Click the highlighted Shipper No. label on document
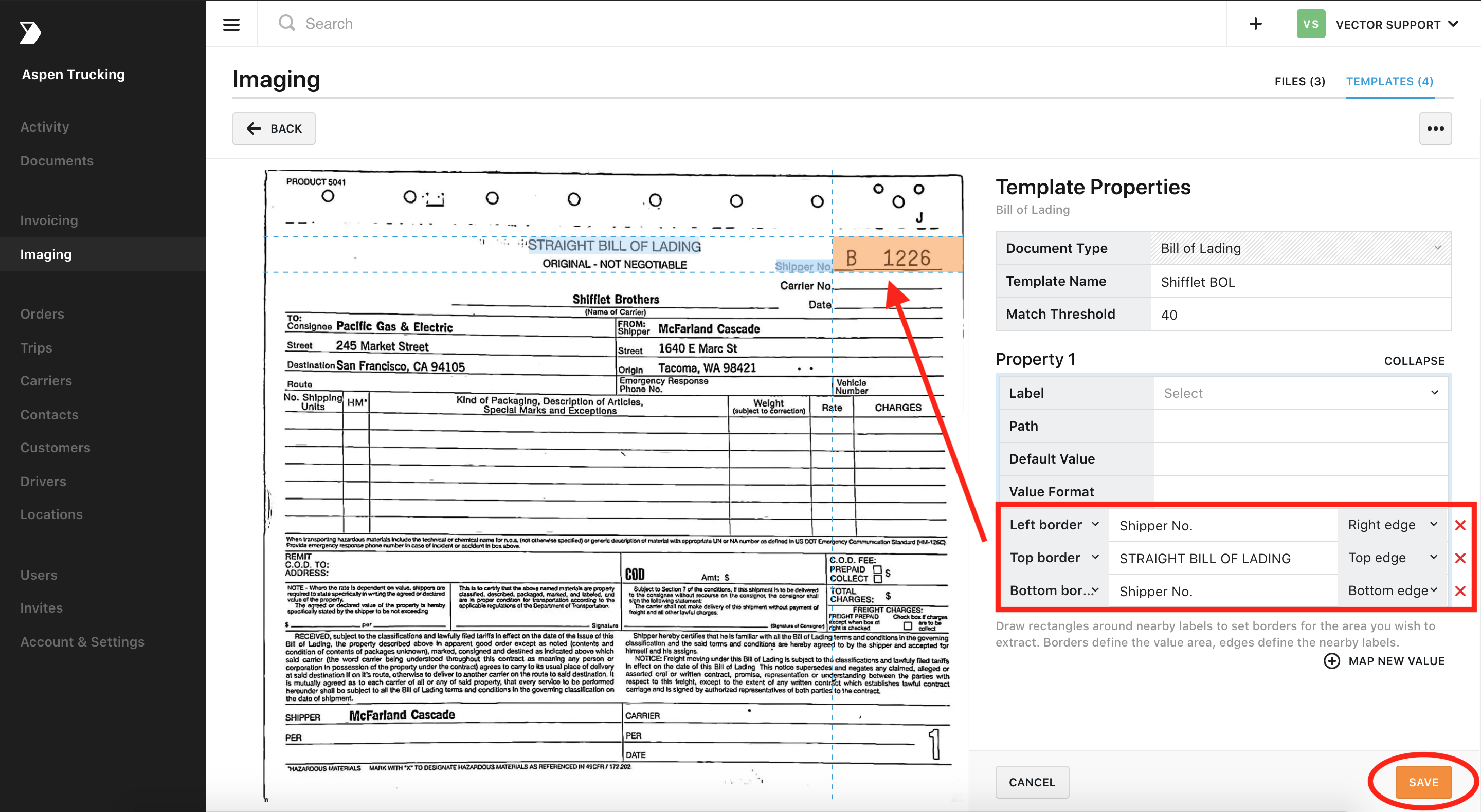This screenshot has width=1481, height=812. tap(803, 266)
